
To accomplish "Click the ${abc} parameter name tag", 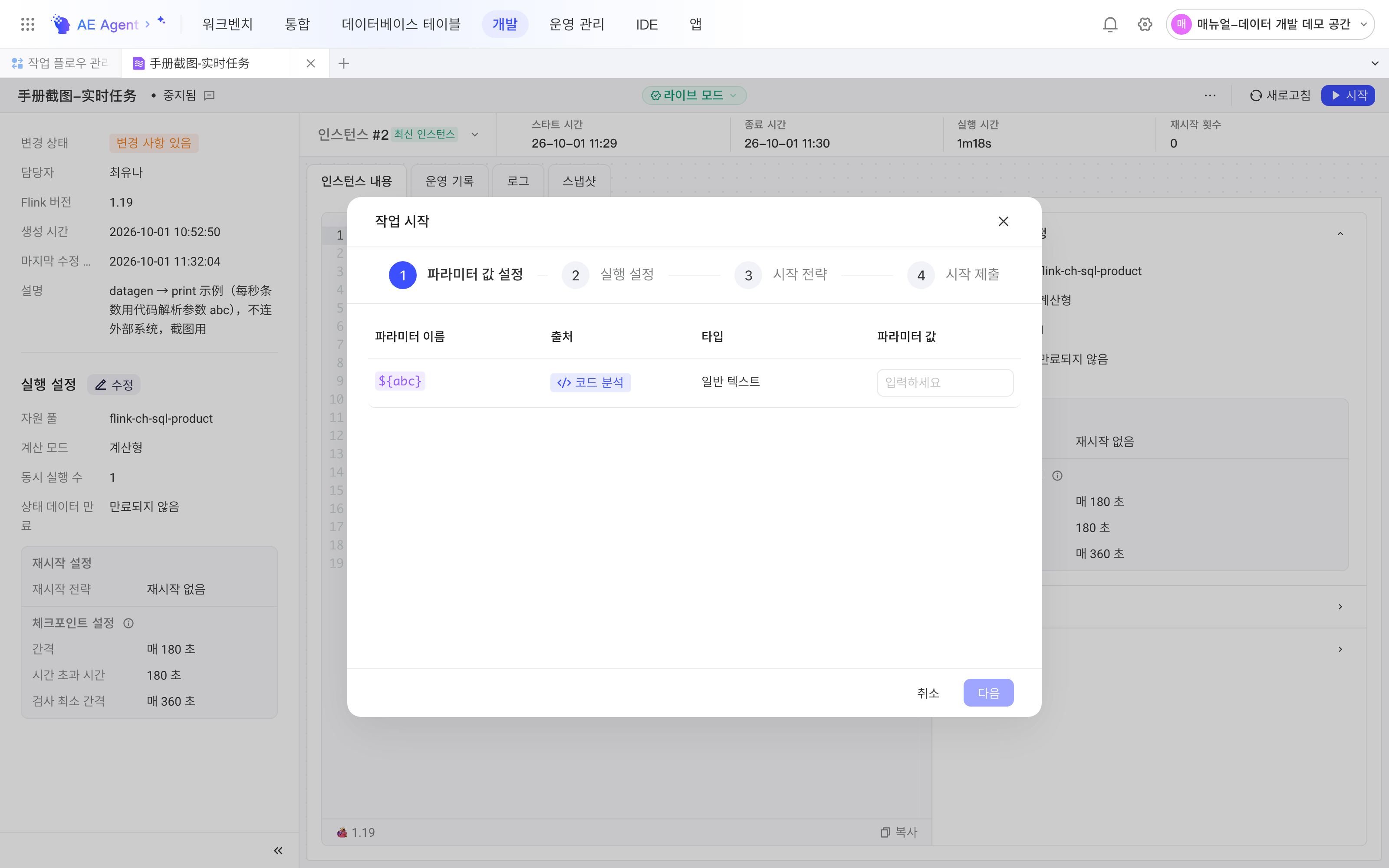I will pos(400,381).
